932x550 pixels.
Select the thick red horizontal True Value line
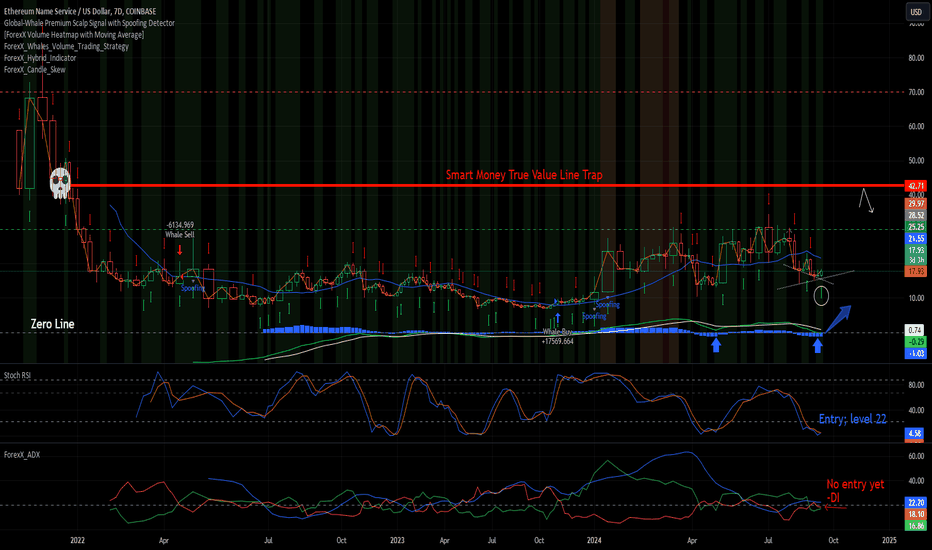[487, 186]
